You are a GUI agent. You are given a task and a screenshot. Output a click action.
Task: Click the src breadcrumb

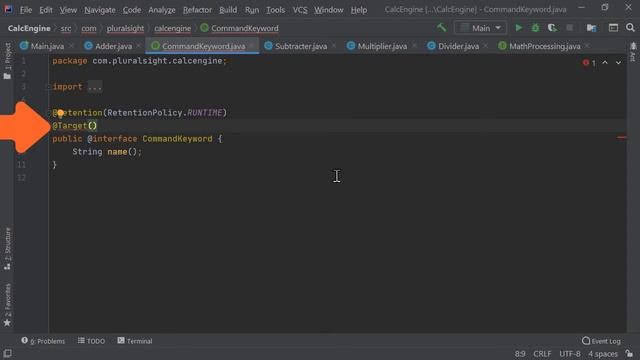click(66, 28)
